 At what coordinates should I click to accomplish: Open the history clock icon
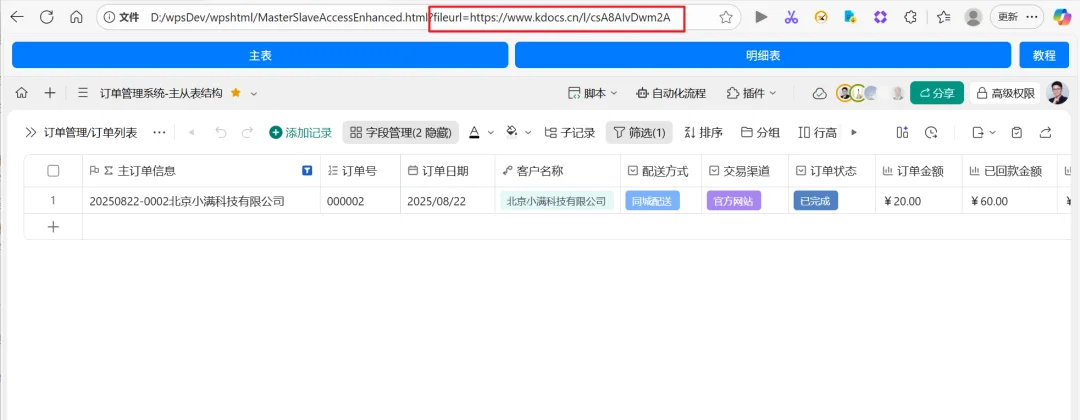tap(931, 132)
